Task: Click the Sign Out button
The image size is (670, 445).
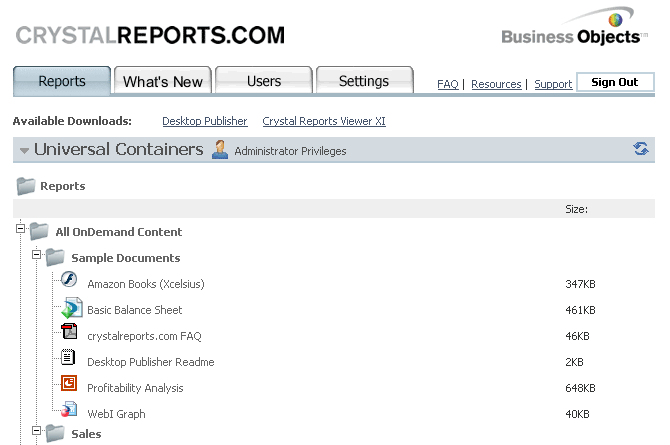Action: point(615,82)
